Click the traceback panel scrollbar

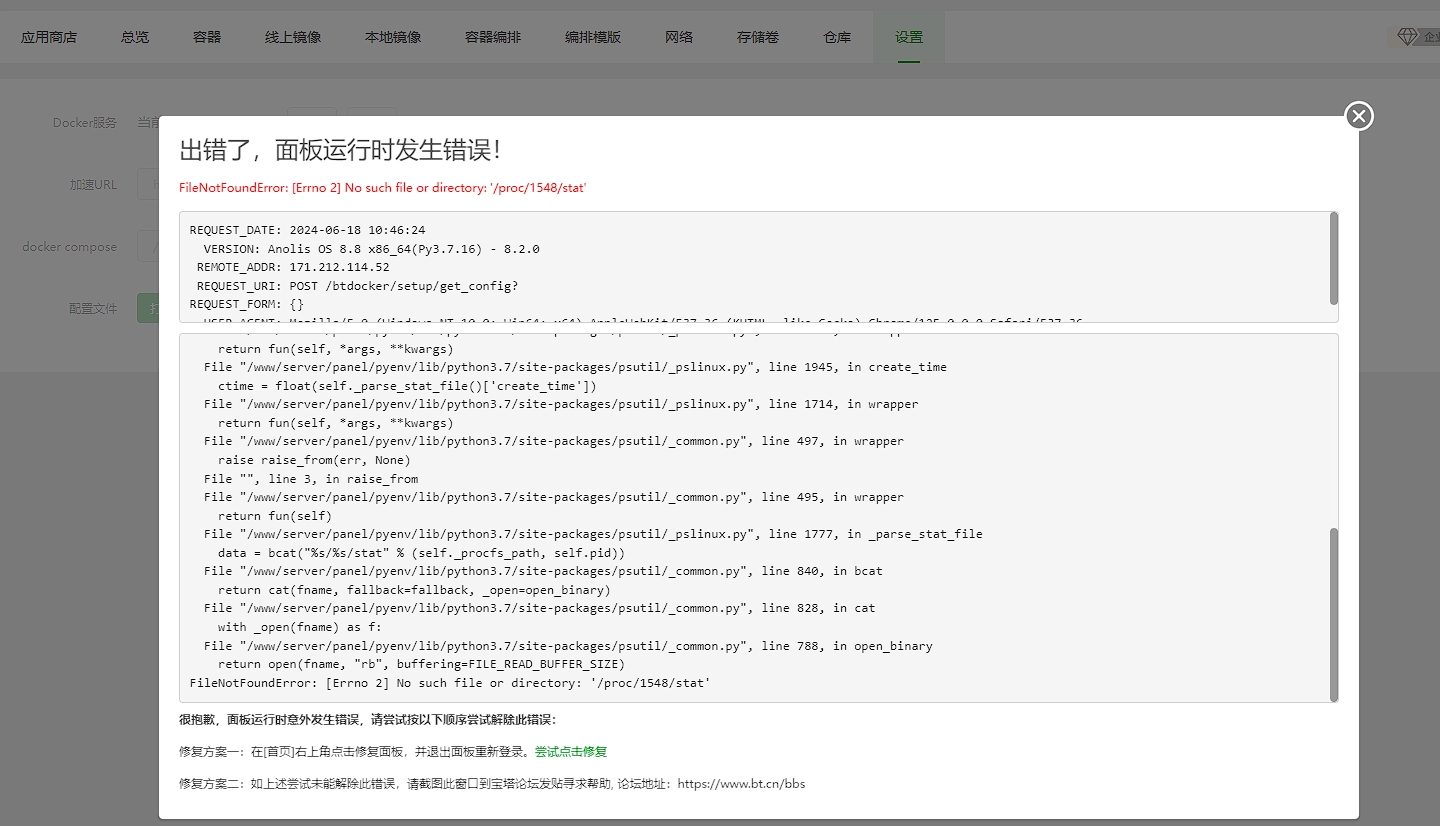coord(1333,614)
